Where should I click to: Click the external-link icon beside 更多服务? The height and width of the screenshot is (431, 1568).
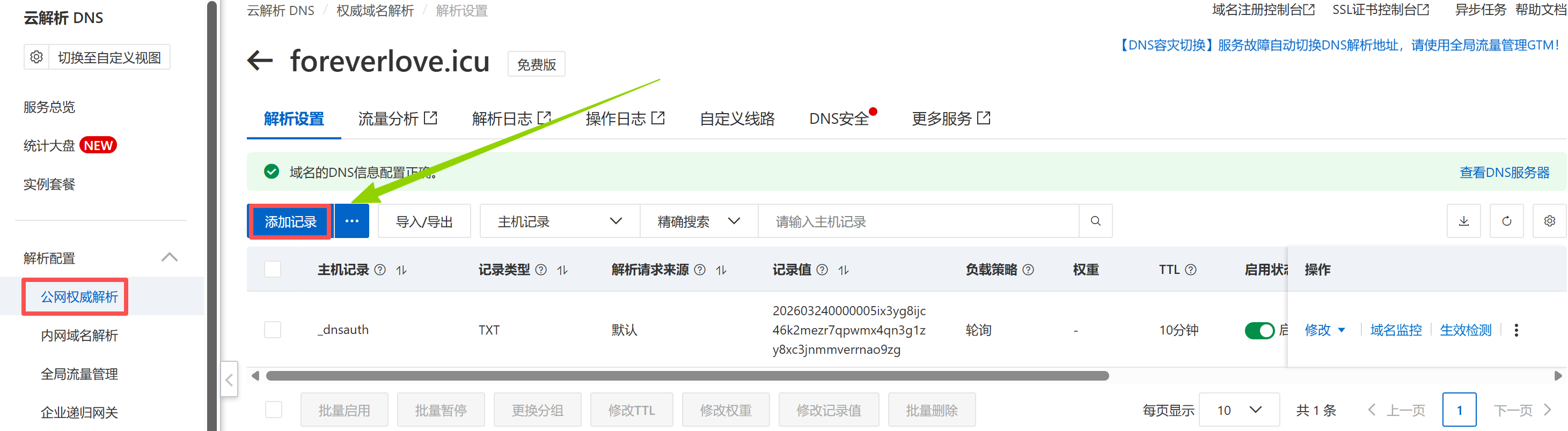pos(984,117)
